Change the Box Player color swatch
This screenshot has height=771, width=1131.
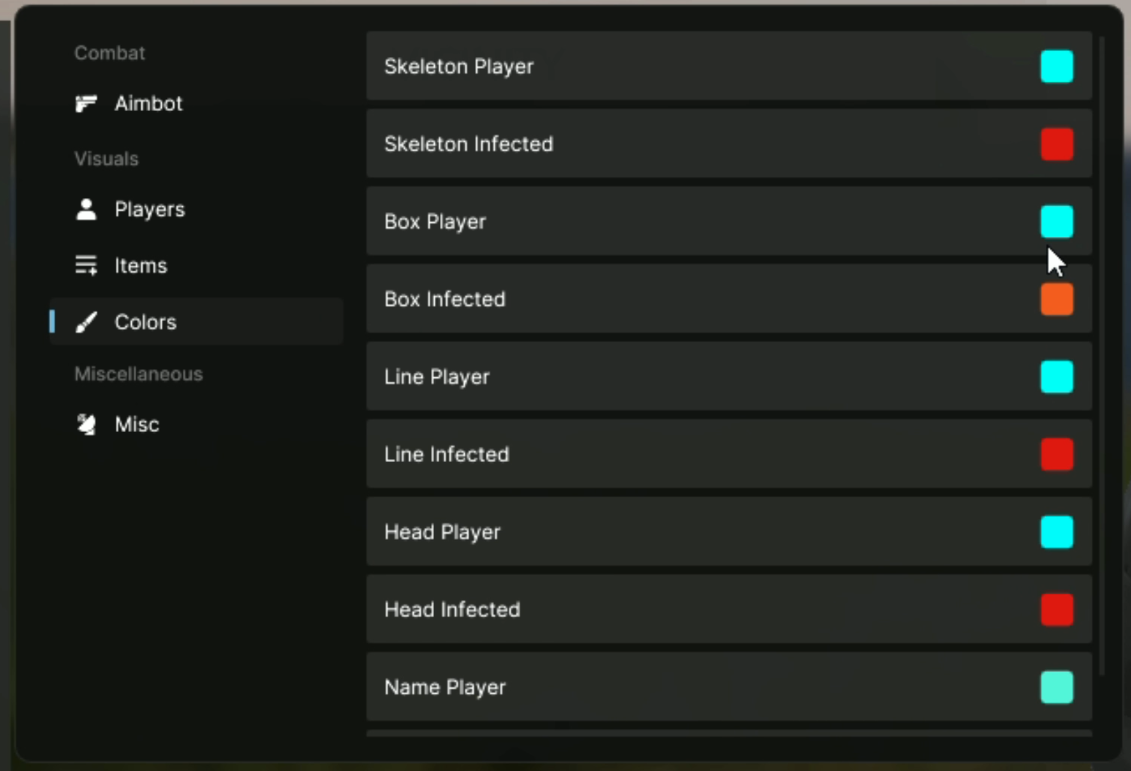click(x=1056, y=222)
